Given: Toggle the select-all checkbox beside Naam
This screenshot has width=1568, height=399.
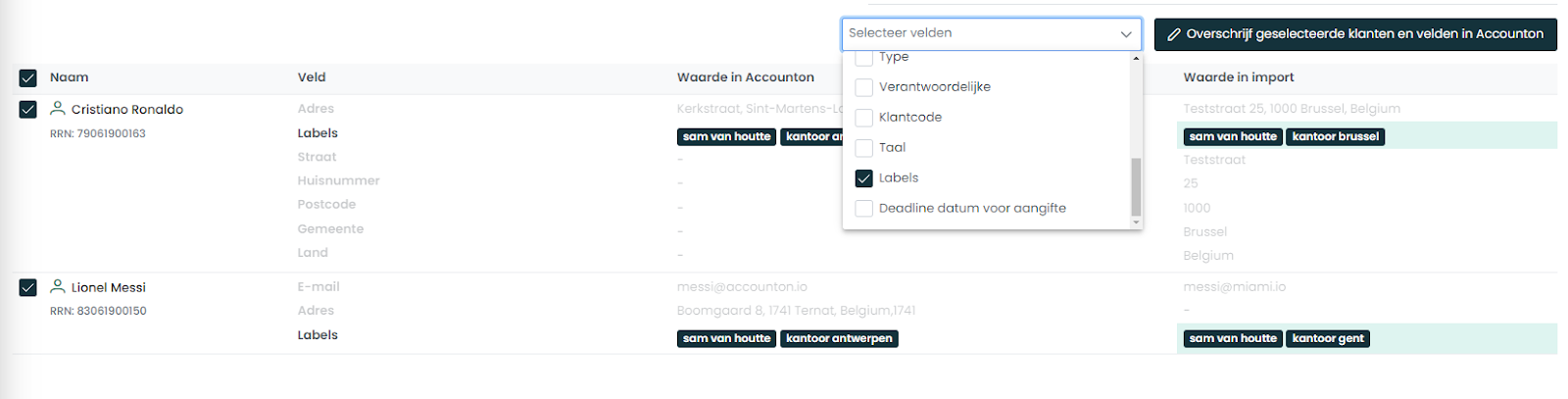Looking at the screenshot, I should [x=27, y=78].
